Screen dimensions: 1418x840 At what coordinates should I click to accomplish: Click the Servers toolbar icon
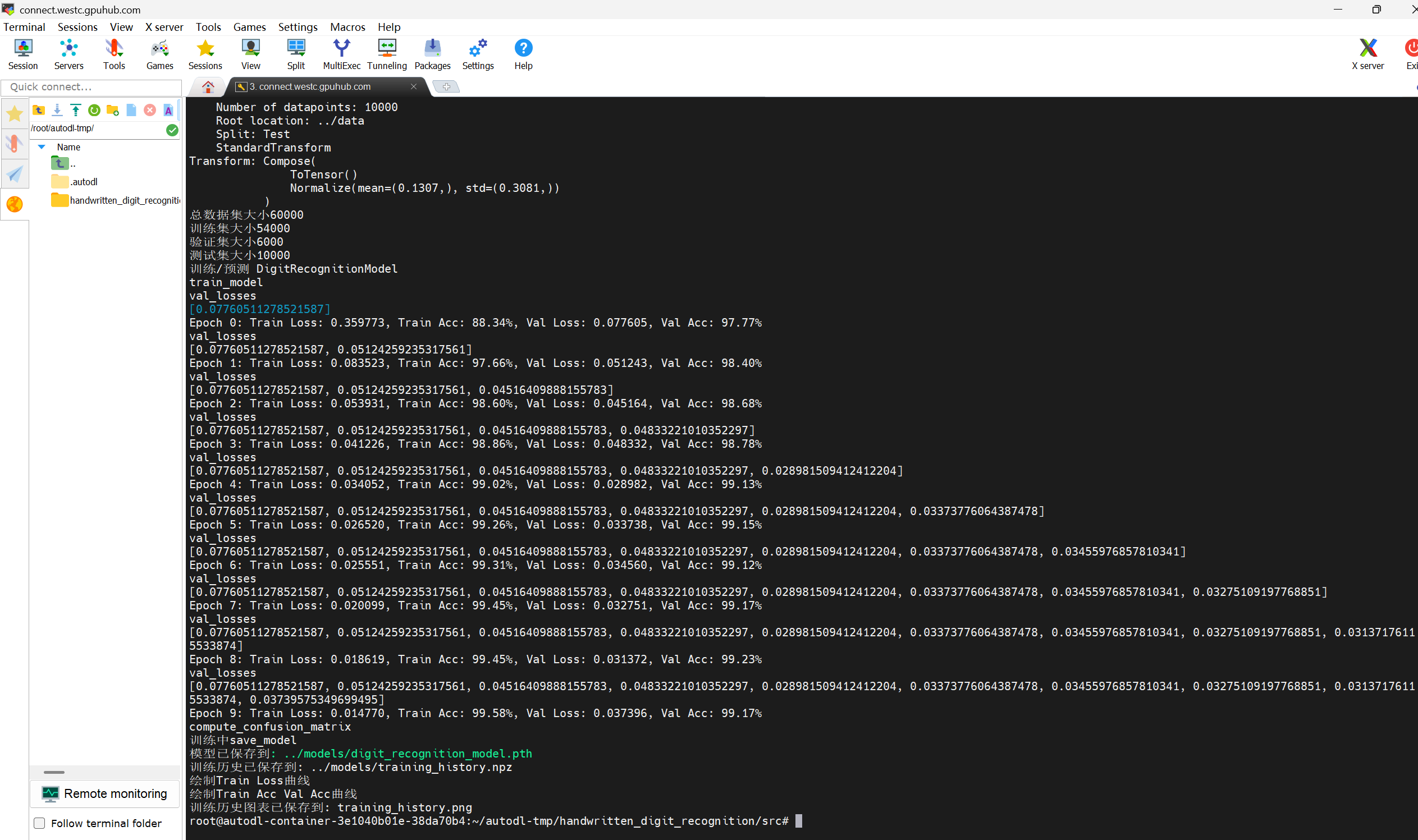(x=68, y=54)
